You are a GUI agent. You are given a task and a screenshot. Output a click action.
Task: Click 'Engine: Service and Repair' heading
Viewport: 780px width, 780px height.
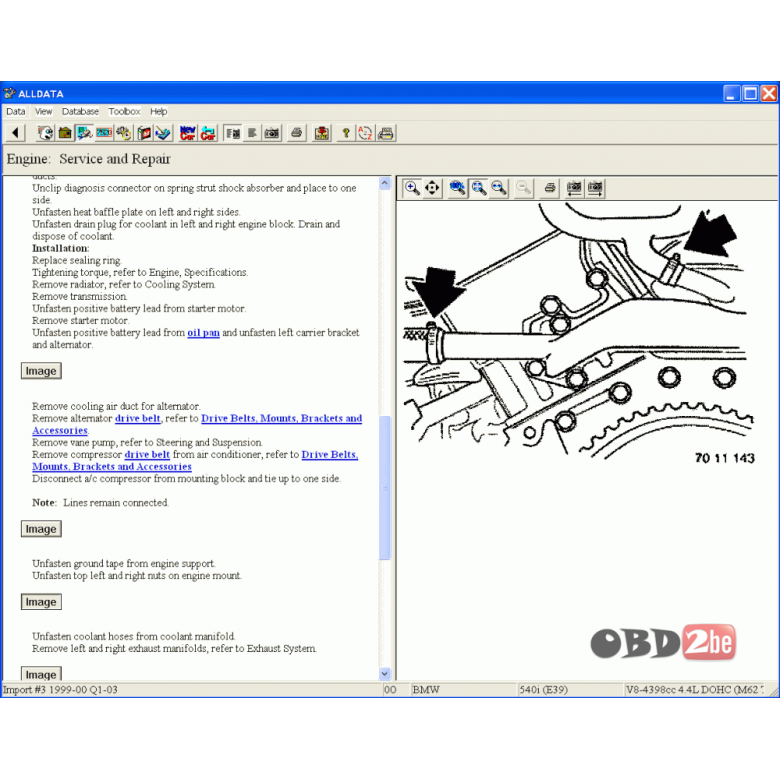(89, 159)
